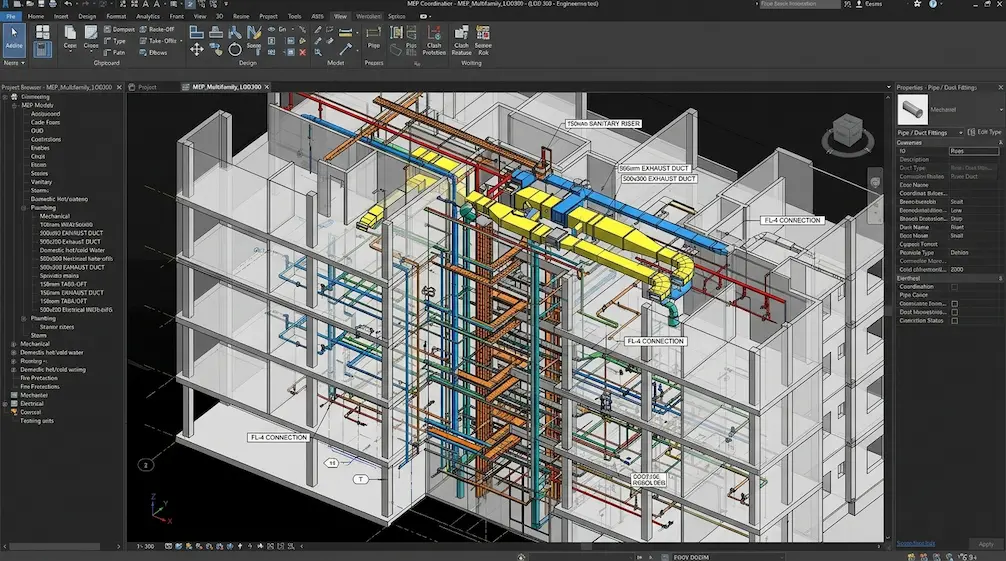Select the Elbows tool icon
The height and width of the screenshot is (561, 1006).
[x=153, y=53]
